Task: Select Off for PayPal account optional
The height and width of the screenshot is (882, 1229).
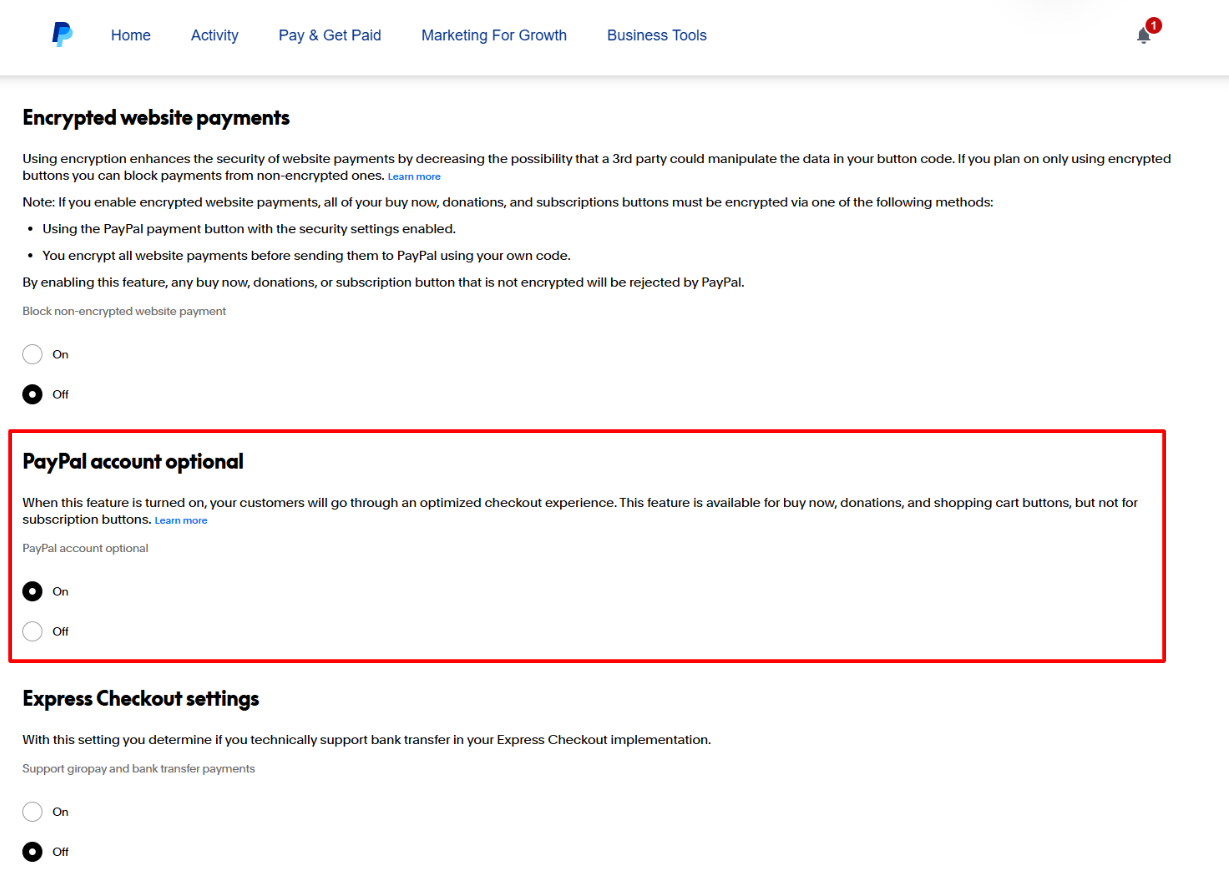Action: (33, 631)
